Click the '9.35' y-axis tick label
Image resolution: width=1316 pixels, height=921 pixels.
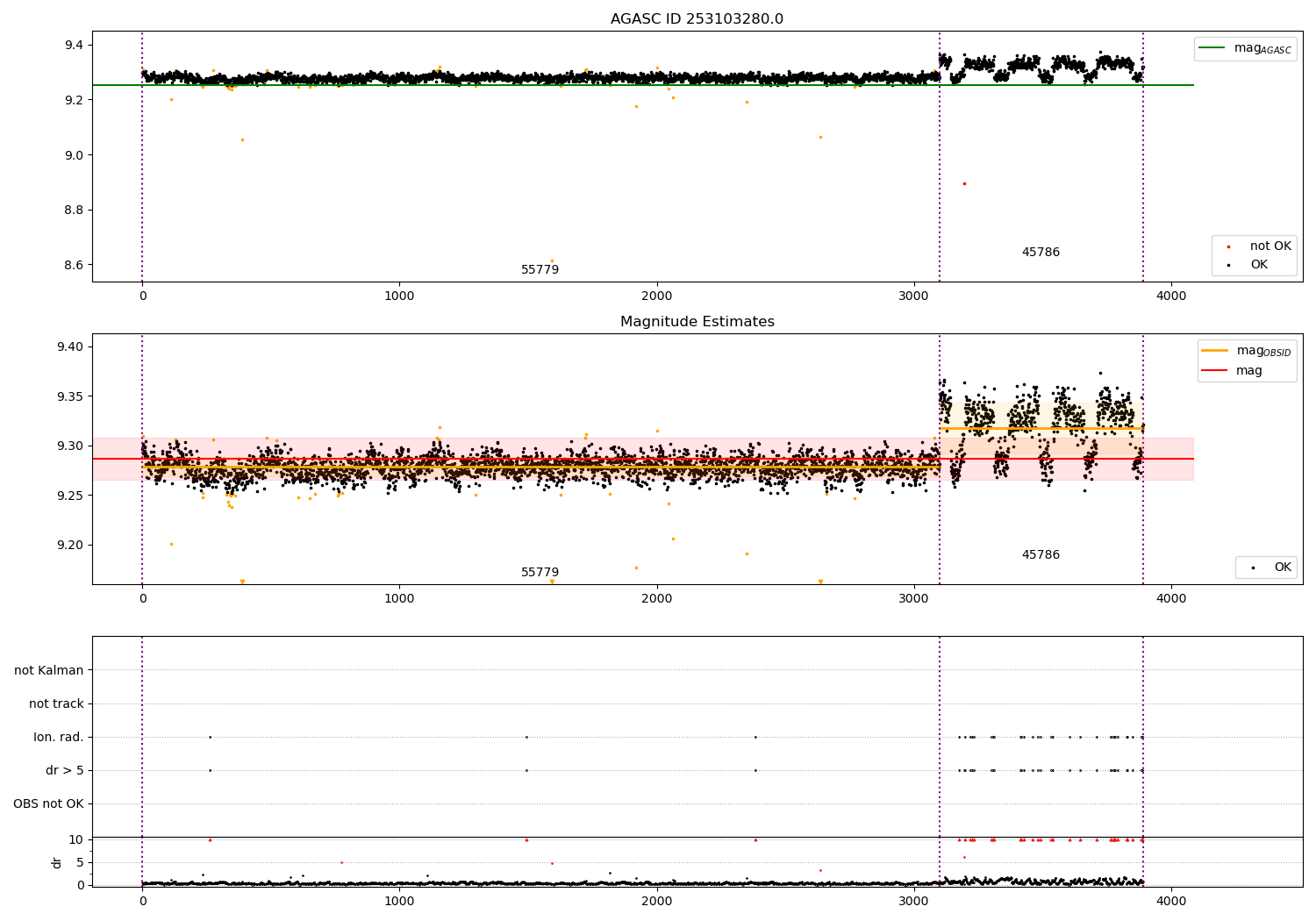(x=70, y=397)
